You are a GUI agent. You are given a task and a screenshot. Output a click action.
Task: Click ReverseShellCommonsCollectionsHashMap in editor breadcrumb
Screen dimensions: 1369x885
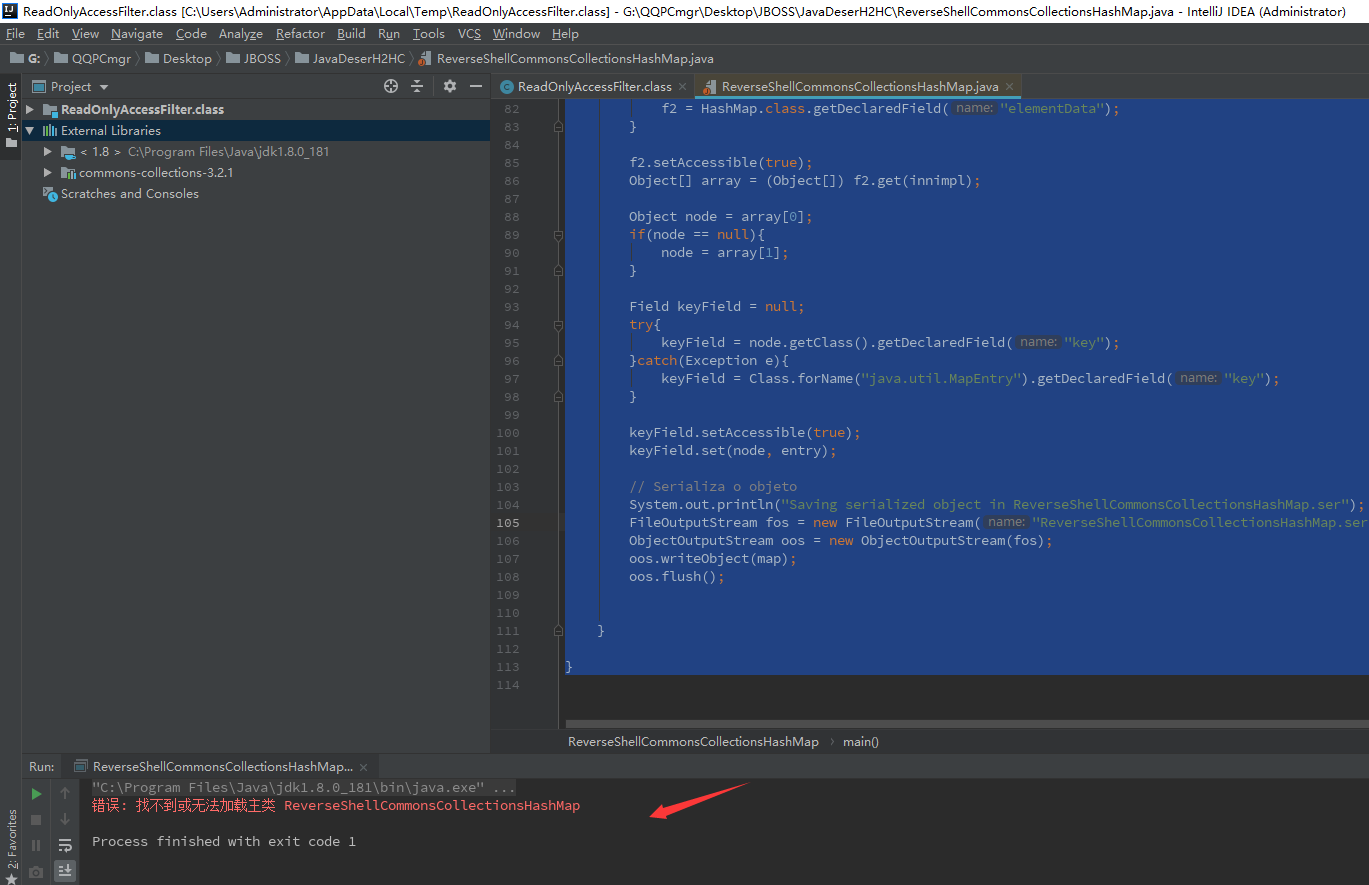coord(693,742)
